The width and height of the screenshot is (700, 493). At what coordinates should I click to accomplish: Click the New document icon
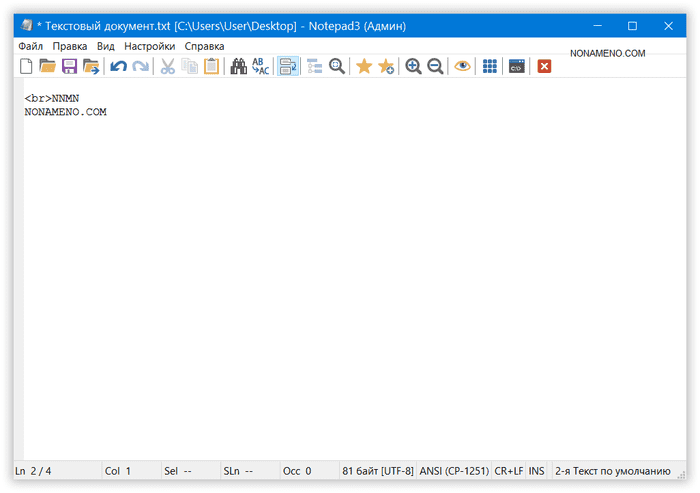pos(26,66)
